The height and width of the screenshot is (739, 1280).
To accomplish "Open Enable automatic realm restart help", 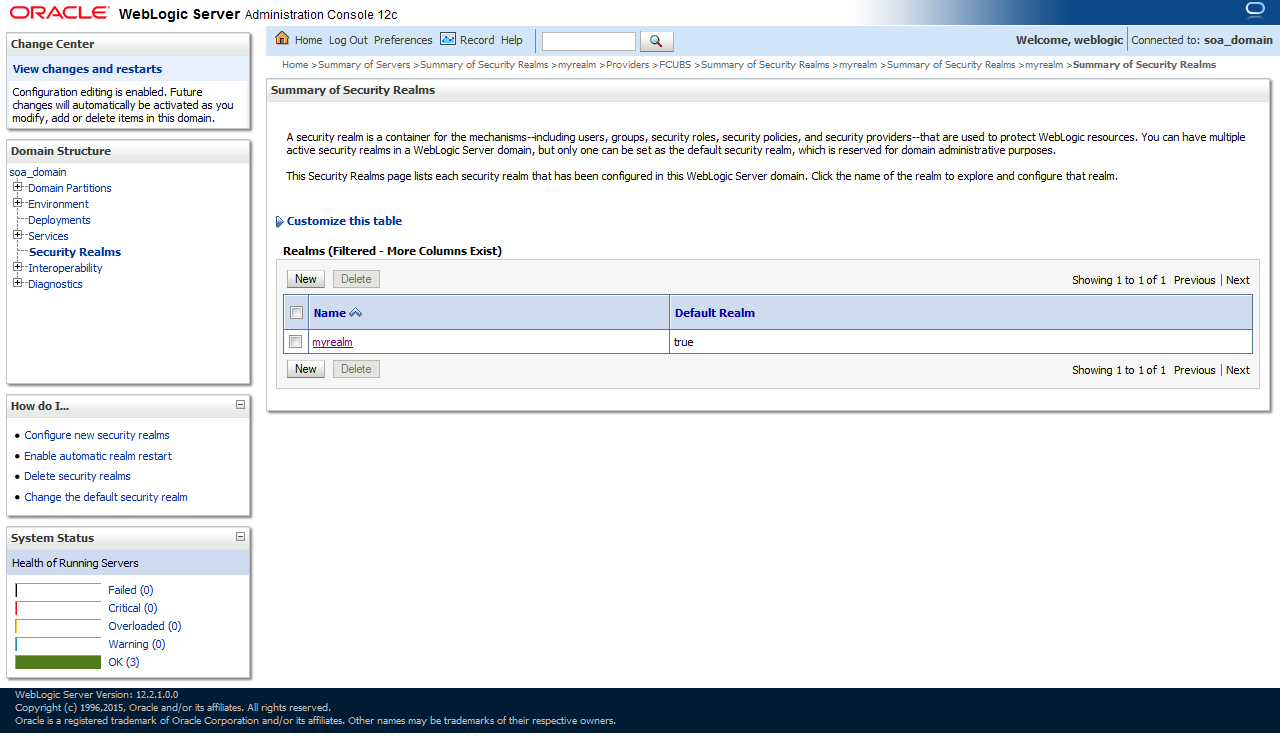I will pyautogui.click(x=98, y=456).
